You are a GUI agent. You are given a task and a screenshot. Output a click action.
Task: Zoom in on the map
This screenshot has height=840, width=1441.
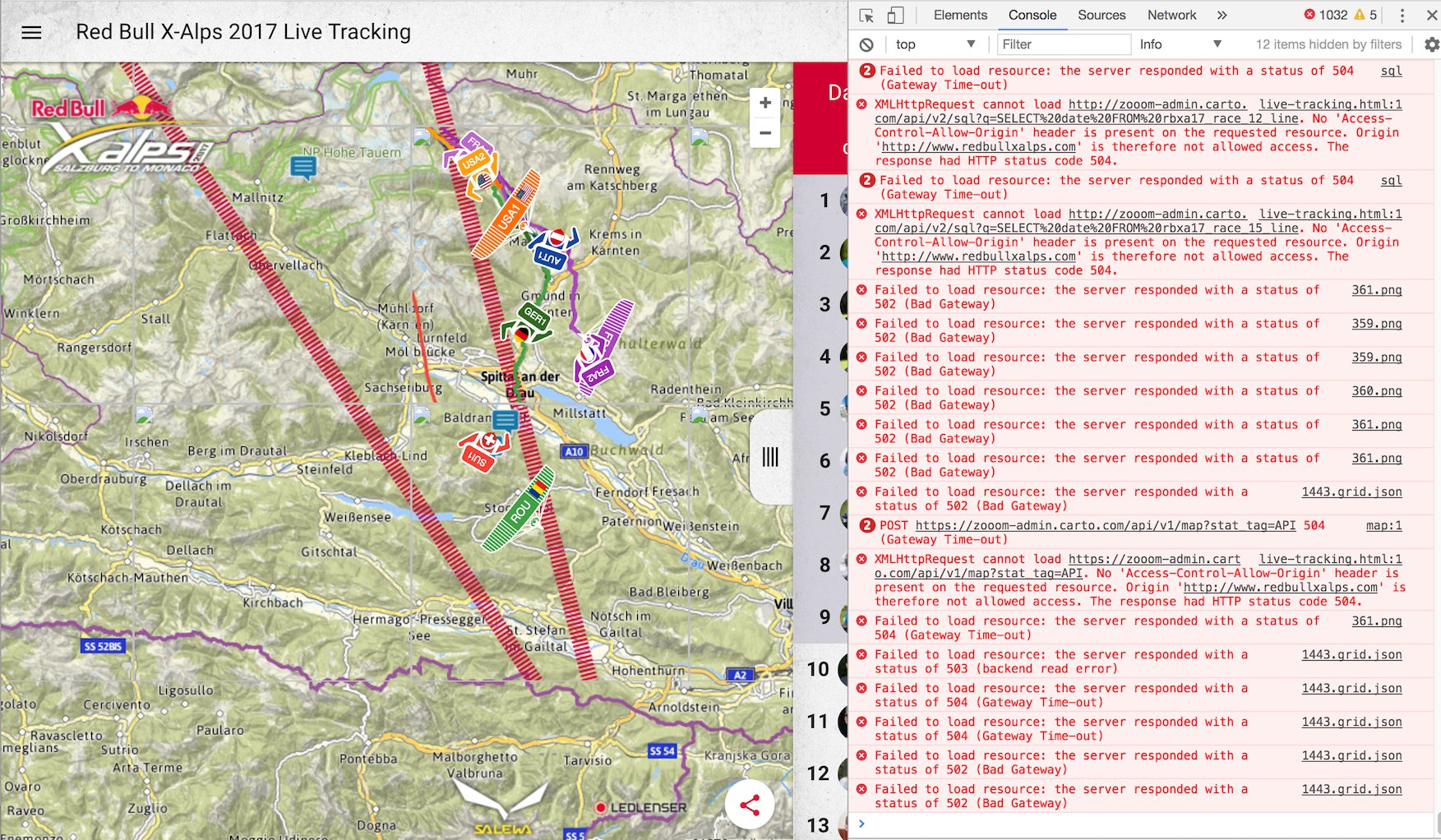coord(765,103)
